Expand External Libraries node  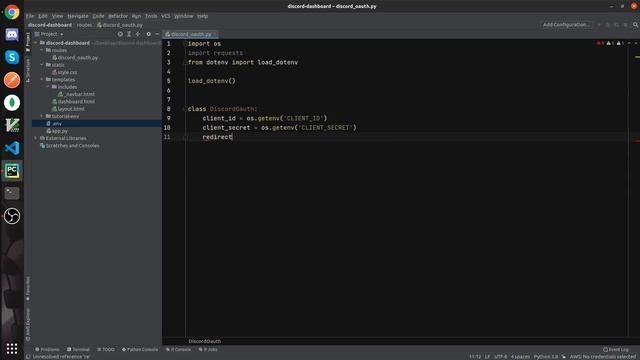[36, 138]
